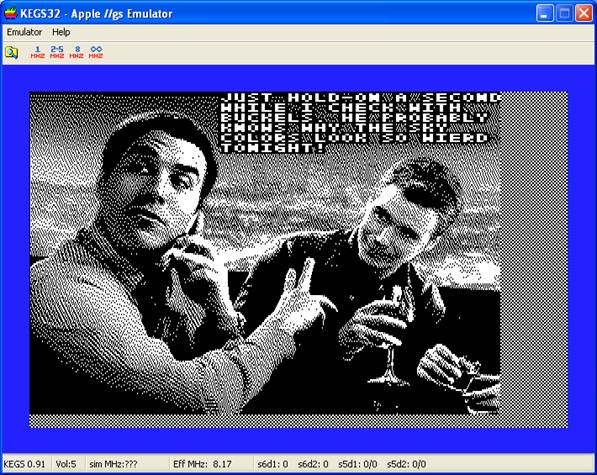Click the disabled maximize button
The height and width of the screenshot is (475, 597).
564,13
